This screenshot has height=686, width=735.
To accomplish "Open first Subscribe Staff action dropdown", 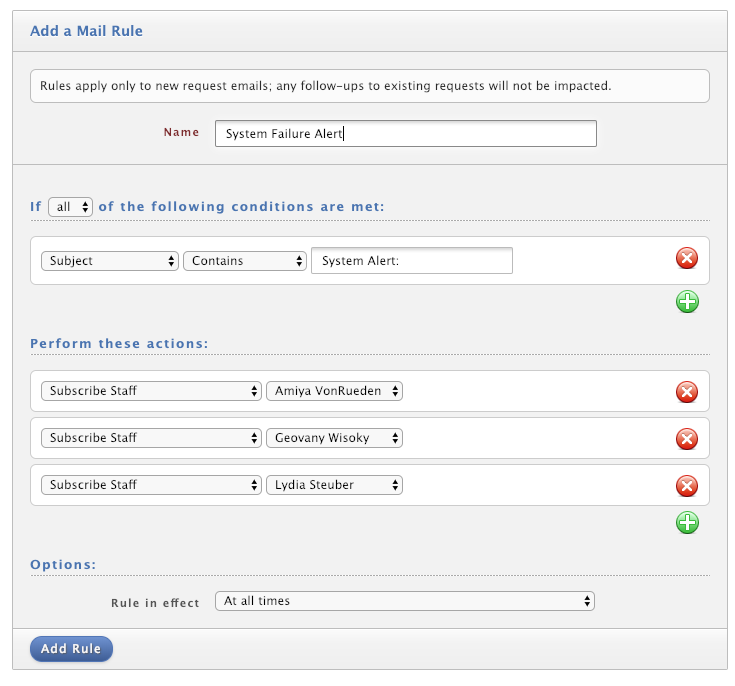I will (x=151, y=391).
